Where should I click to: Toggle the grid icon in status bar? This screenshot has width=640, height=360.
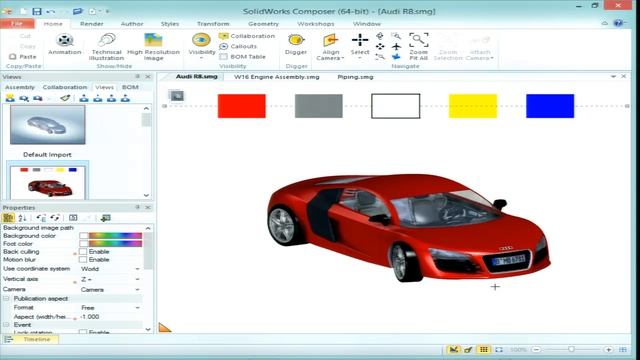pyautogui.click(x=484, y=349)
